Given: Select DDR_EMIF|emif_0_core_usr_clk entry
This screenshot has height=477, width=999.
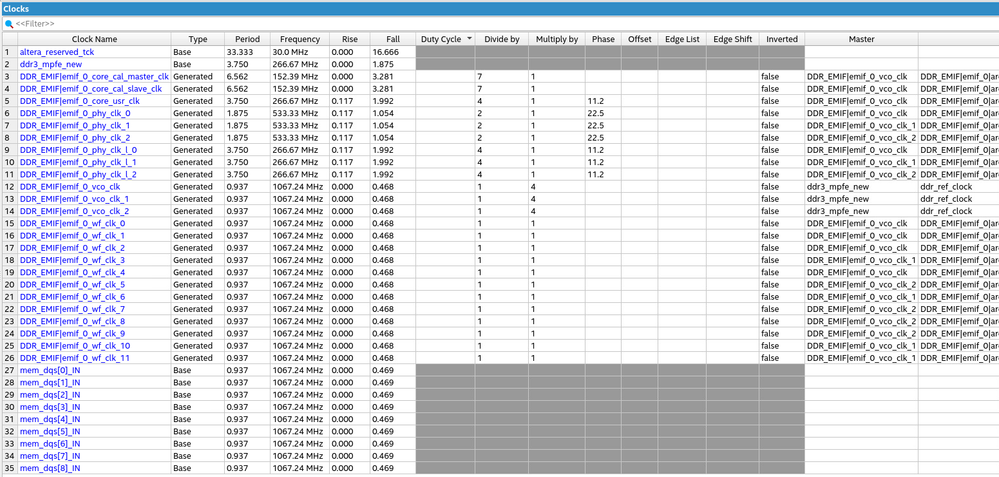Looking at the screenshot, I should click(80, 101).
